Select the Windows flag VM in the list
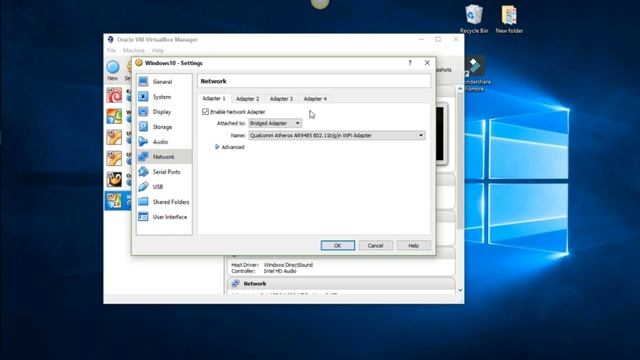 click(x=114, y=116)
